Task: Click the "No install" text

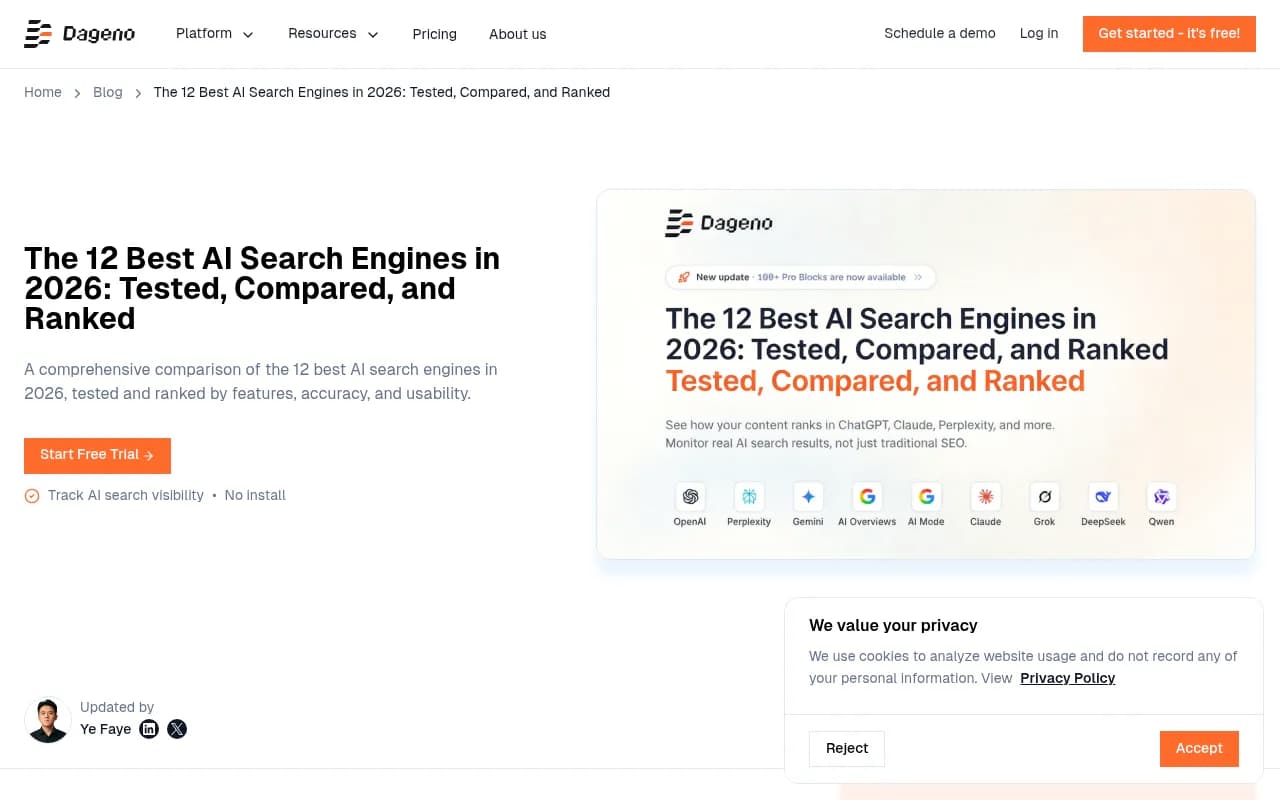Action: click(255, 496)
